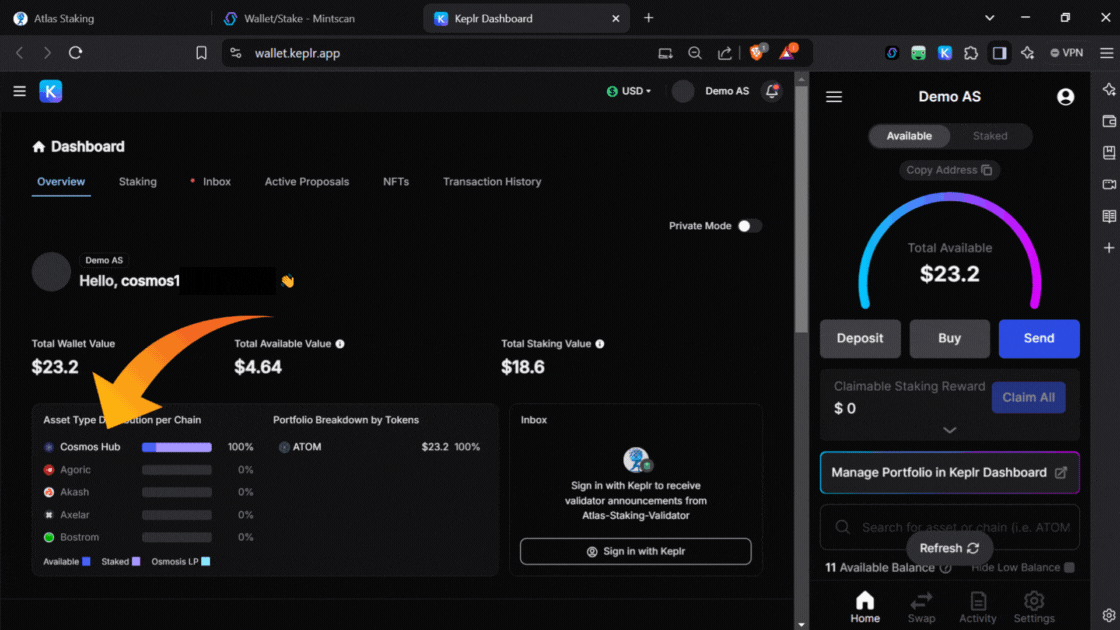Enable the Hide Low Balance checkbox

click(x=1069, y=568)
